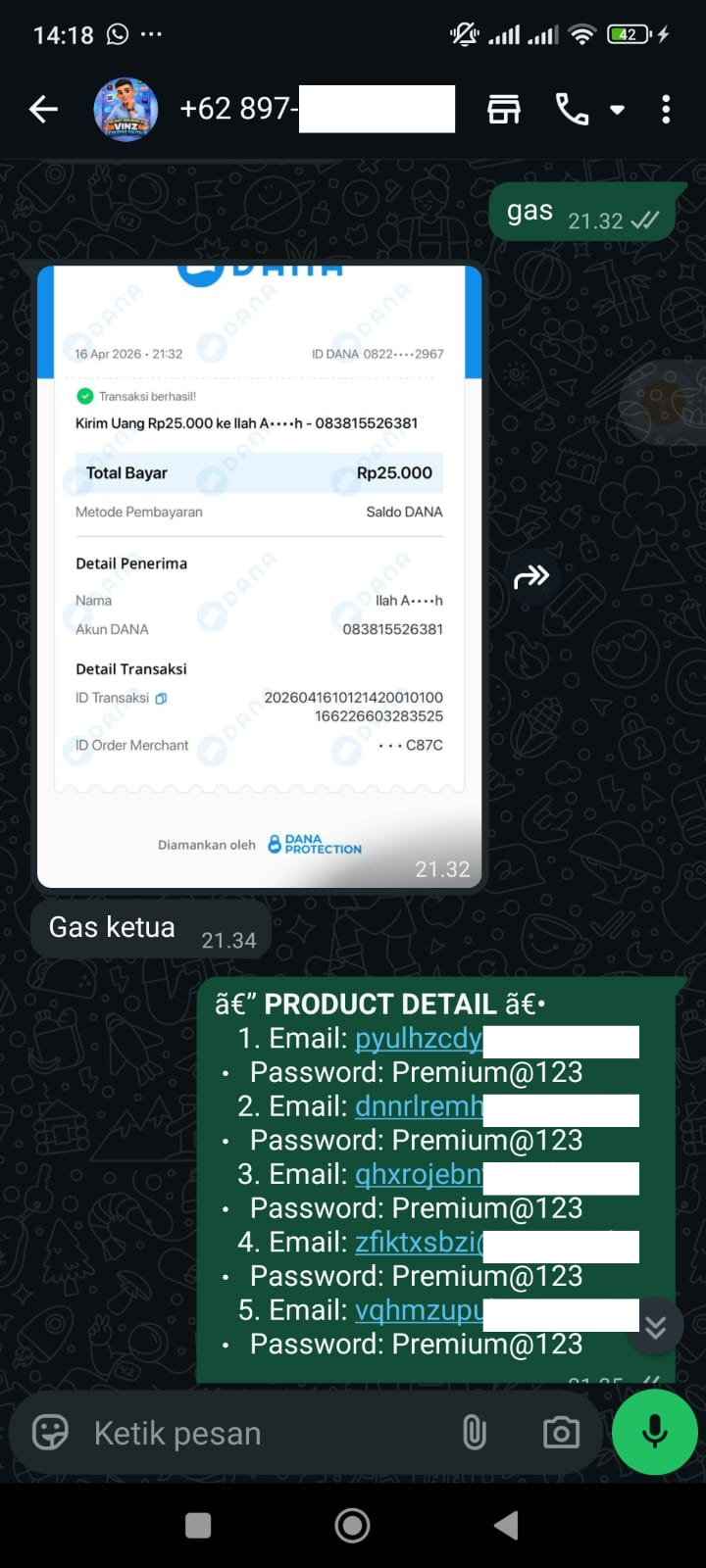Tap the "Gas ketua" received message
706x1568 pixels.
click(x=150, y=928)
